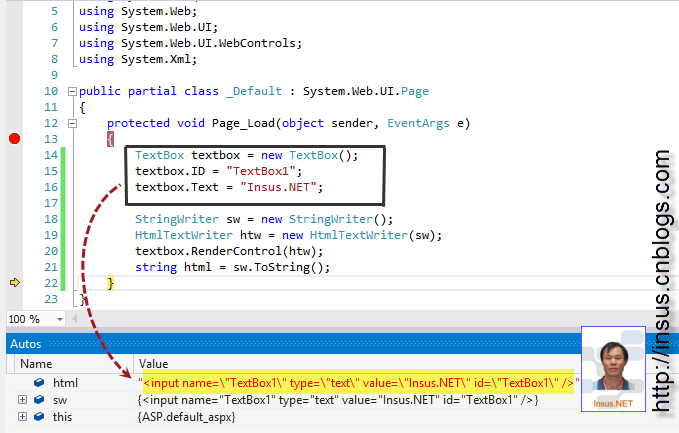
Task: Click the "TextBox1" string on line 15
Action: 260,171
